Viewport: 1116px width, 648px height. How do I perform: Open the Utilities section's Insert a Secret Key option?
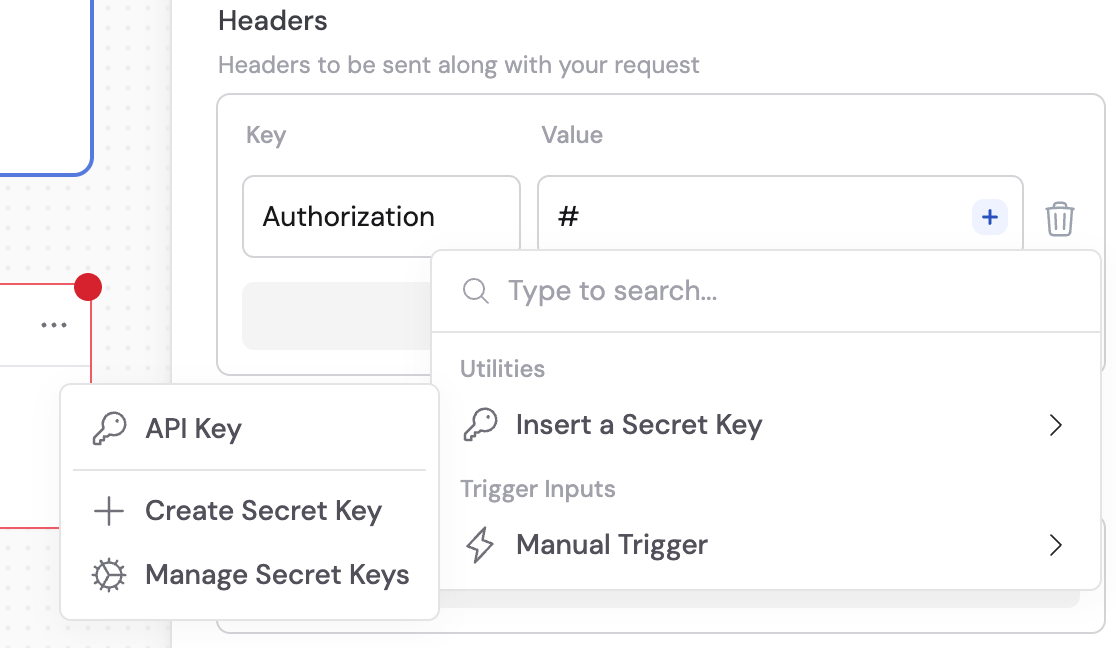coord(638,424)
